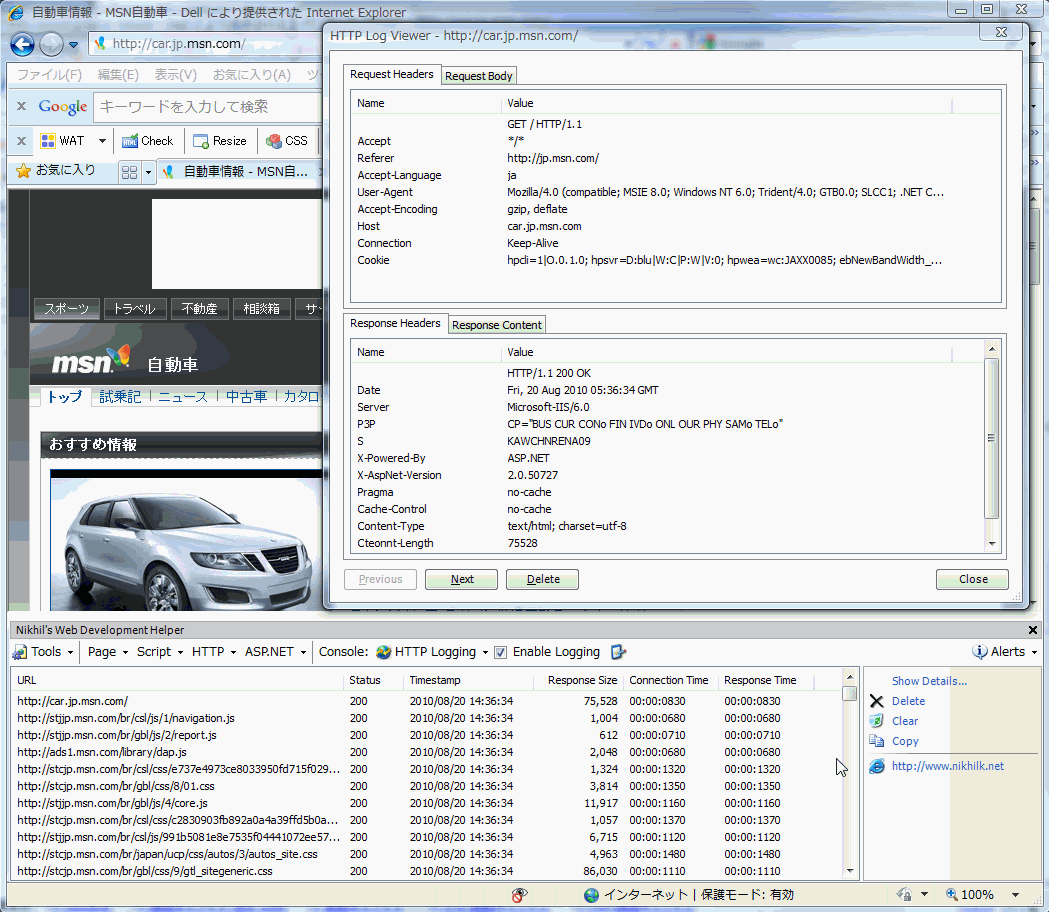Open the http://www.nikhilk.net link

[x=947, y=766]
